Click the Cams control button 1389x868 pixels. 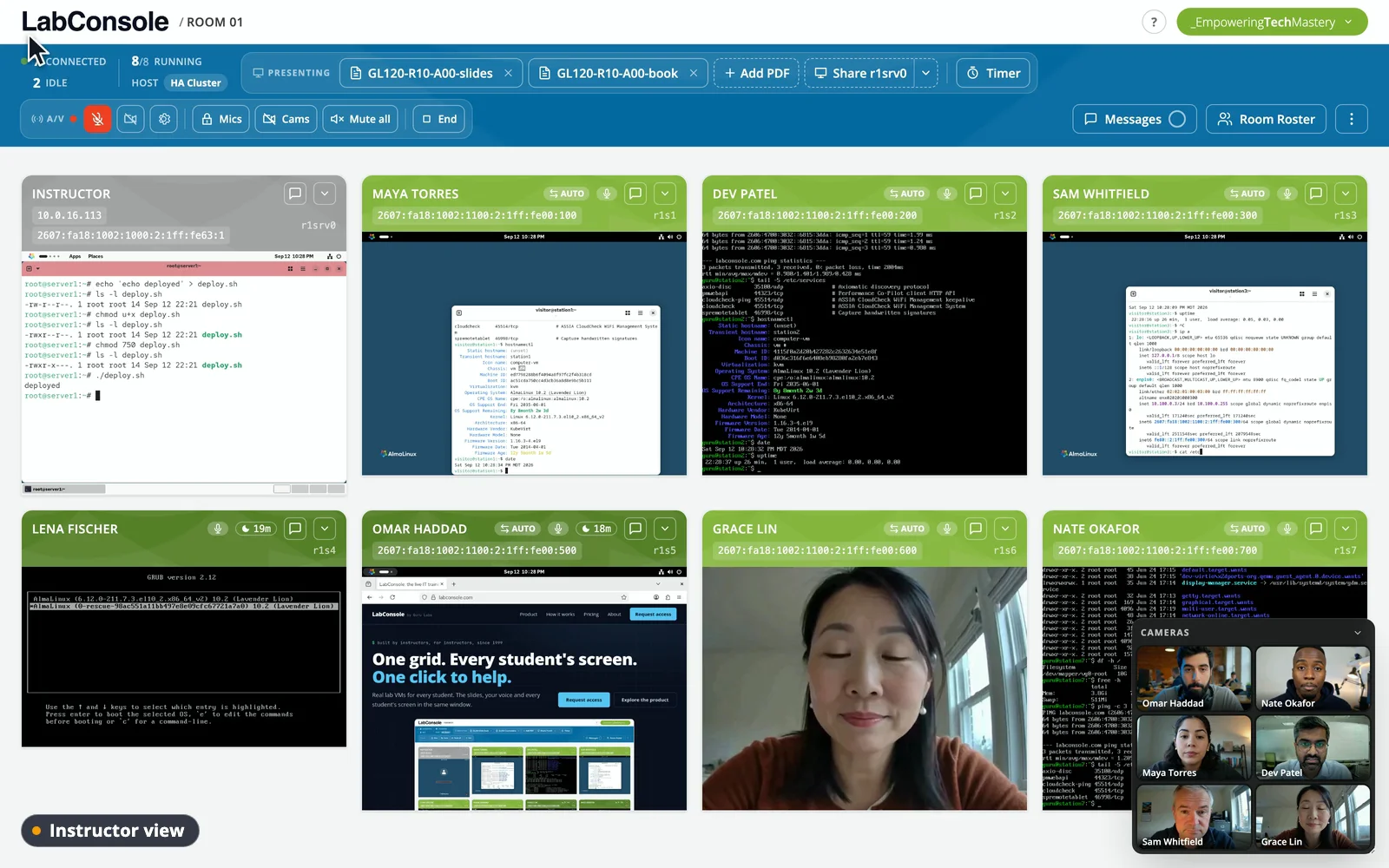pyautogui.click(x=286, y=119)
